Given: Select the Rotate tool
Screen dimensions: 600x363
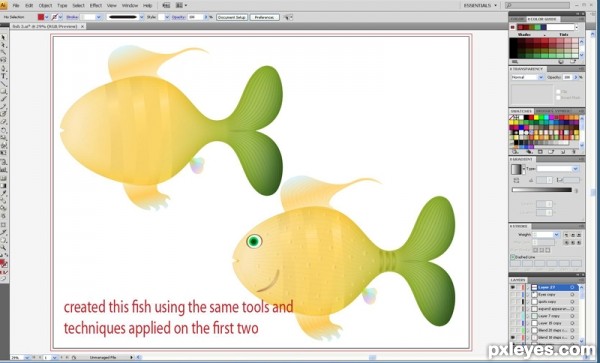Looking at the screenshot, I should coord(3,130).
